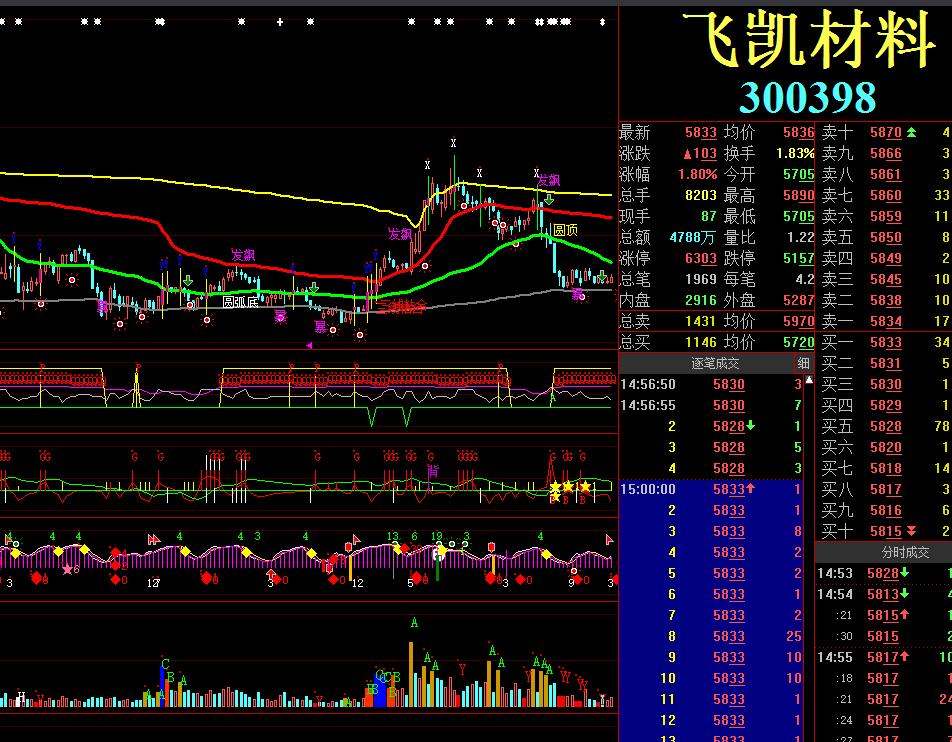Click the red 三线粘合 signal label
This screenshot has height=742, width=952.
(402, 307)
